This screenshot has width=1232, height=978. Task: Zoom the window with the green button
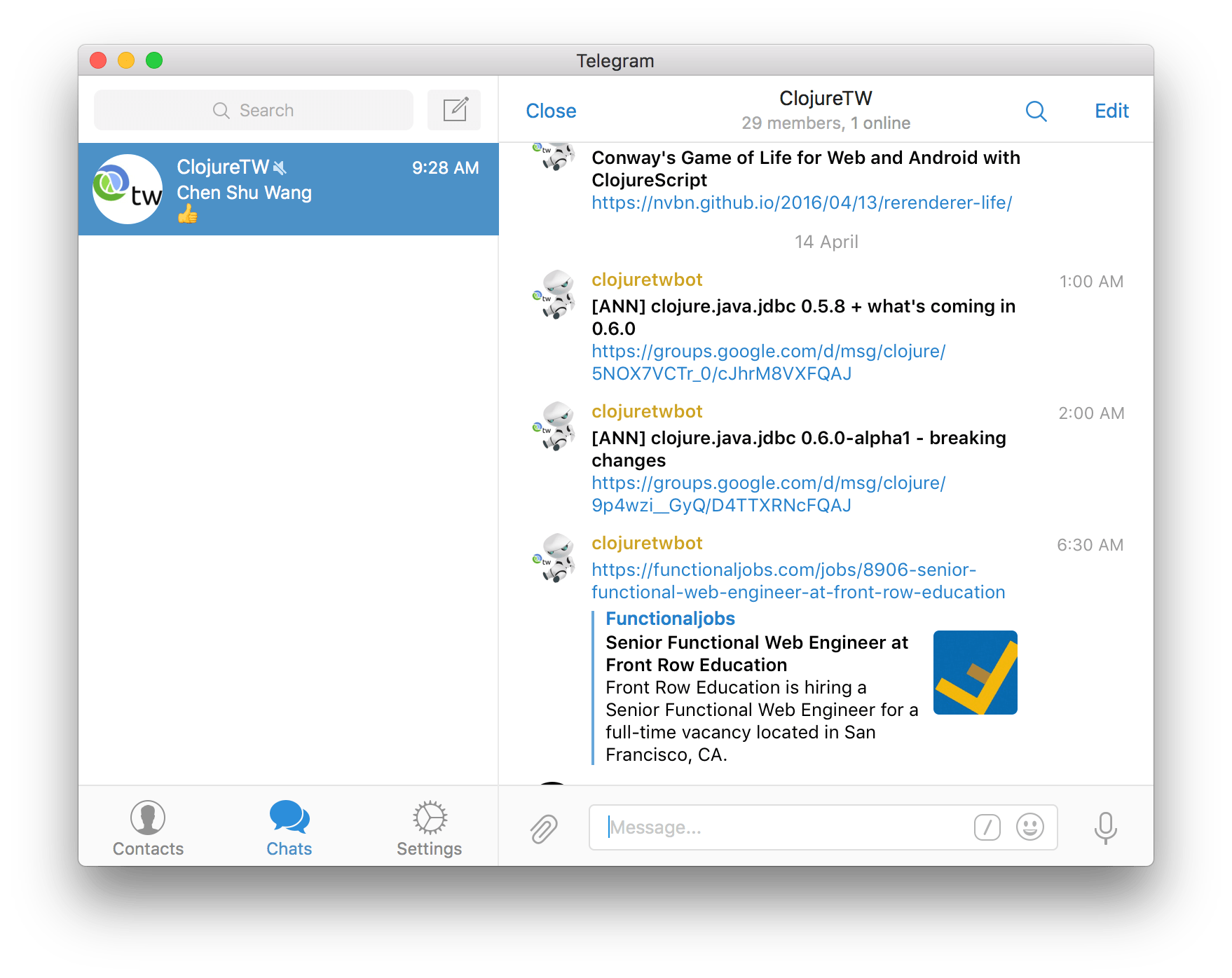point(154,60)
